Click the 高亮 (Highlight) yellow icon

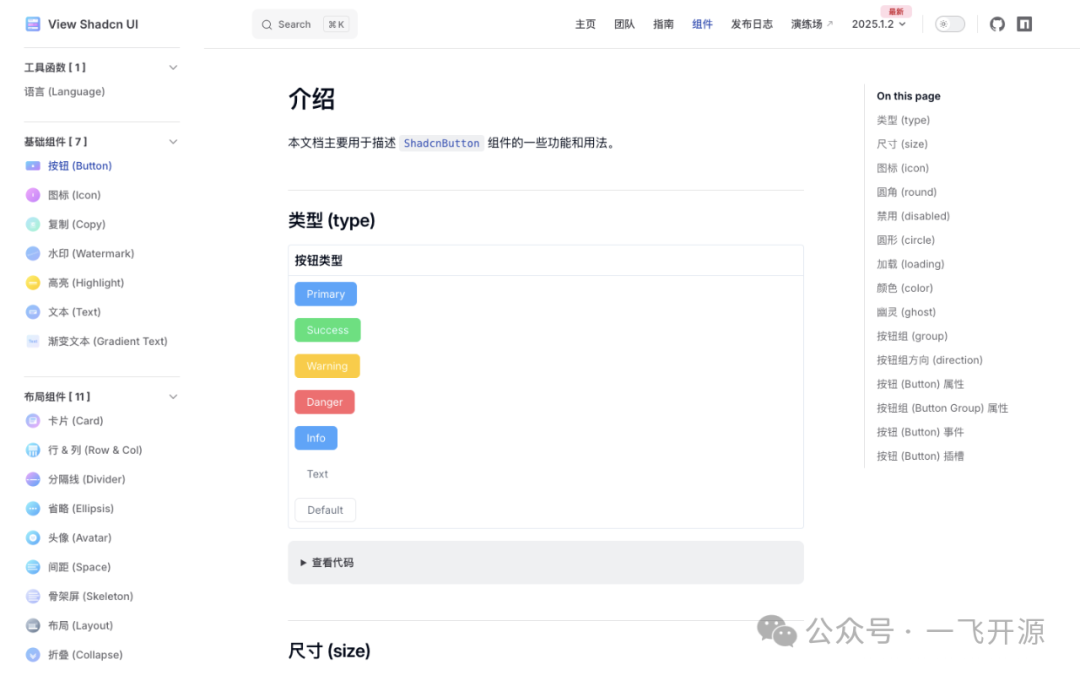(x=32, y=282)
